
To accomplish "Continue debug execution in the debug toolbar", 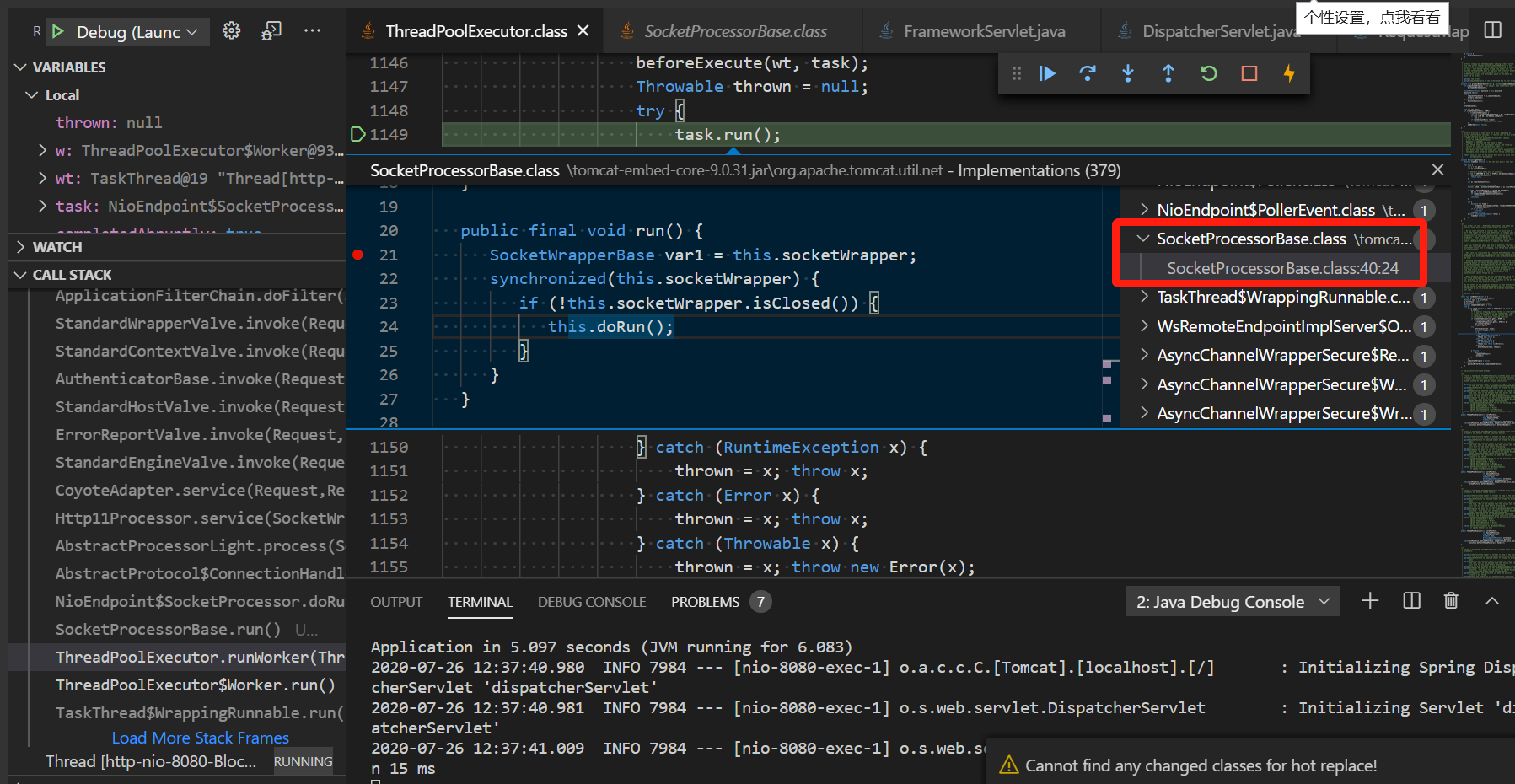I will tap(1047, 73).
